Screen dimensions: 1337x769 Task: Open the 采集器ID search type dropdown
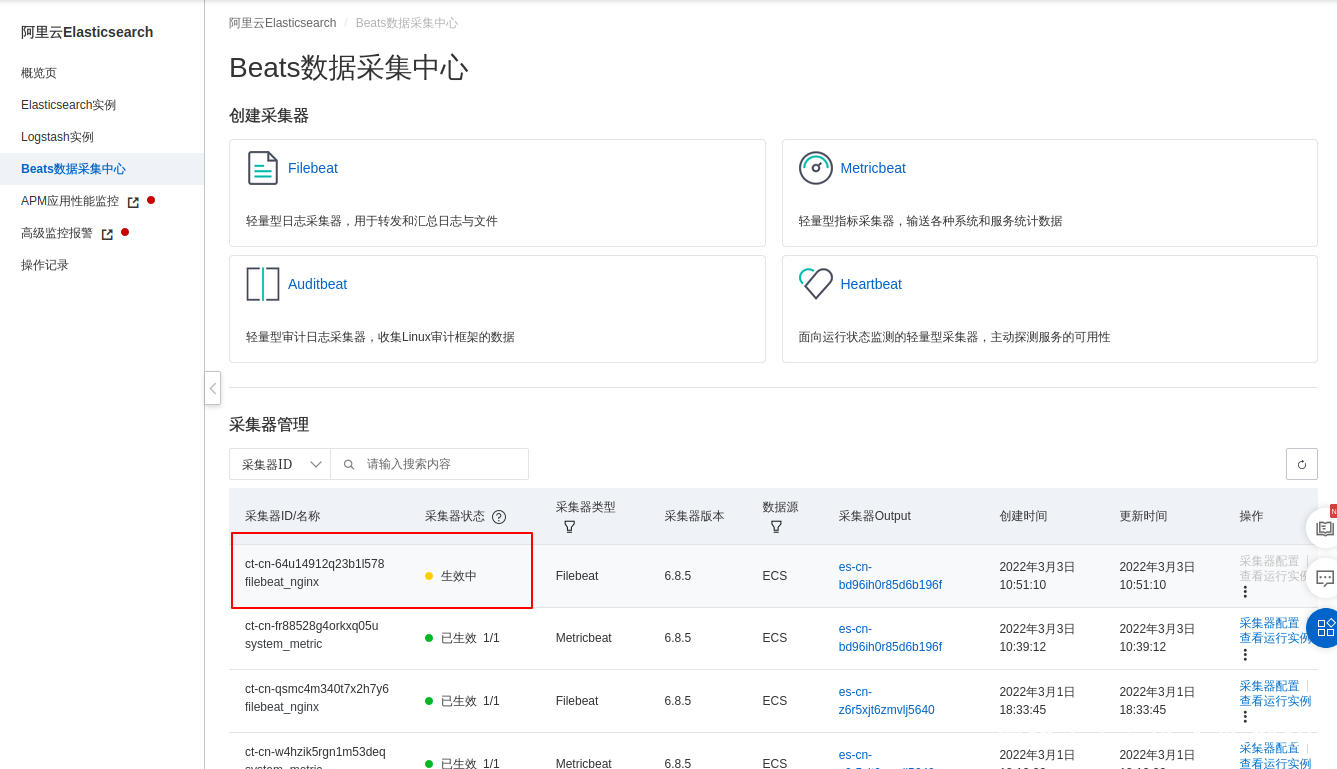280,464
